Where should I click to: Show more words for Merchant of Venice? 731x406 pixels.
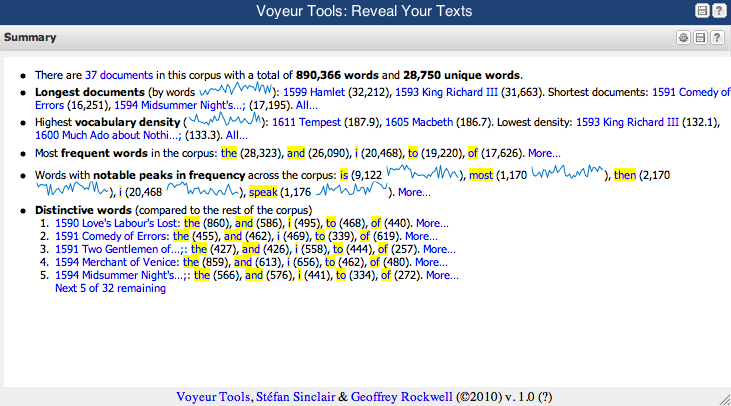(431, 262)
